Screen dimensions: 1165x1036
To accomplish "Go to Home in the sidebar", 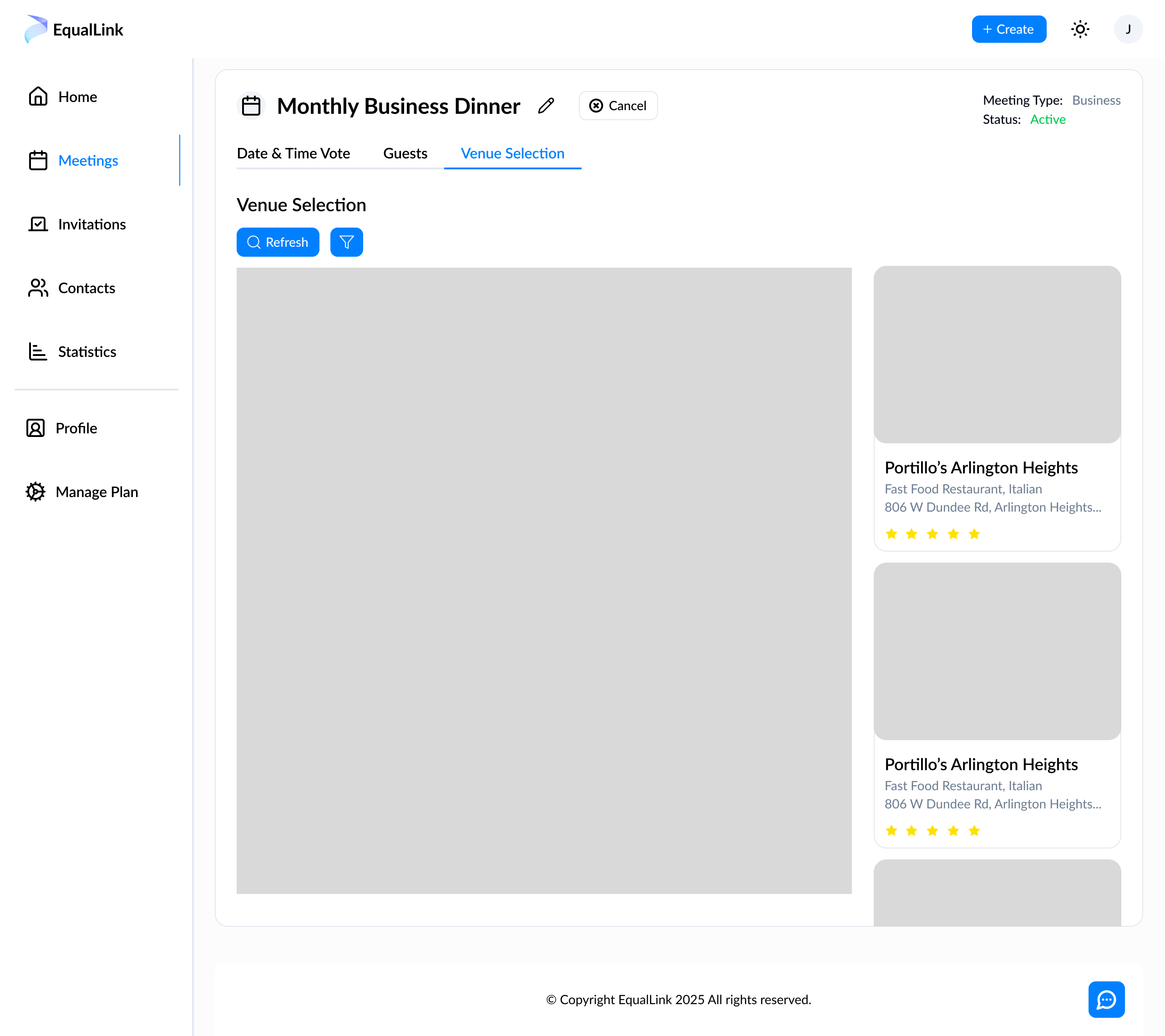I will tap(77, 97).
